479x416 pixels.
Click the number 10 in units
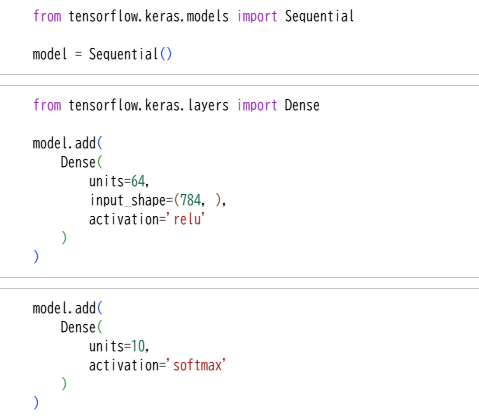pyautogui.click(x=138, y=346)
